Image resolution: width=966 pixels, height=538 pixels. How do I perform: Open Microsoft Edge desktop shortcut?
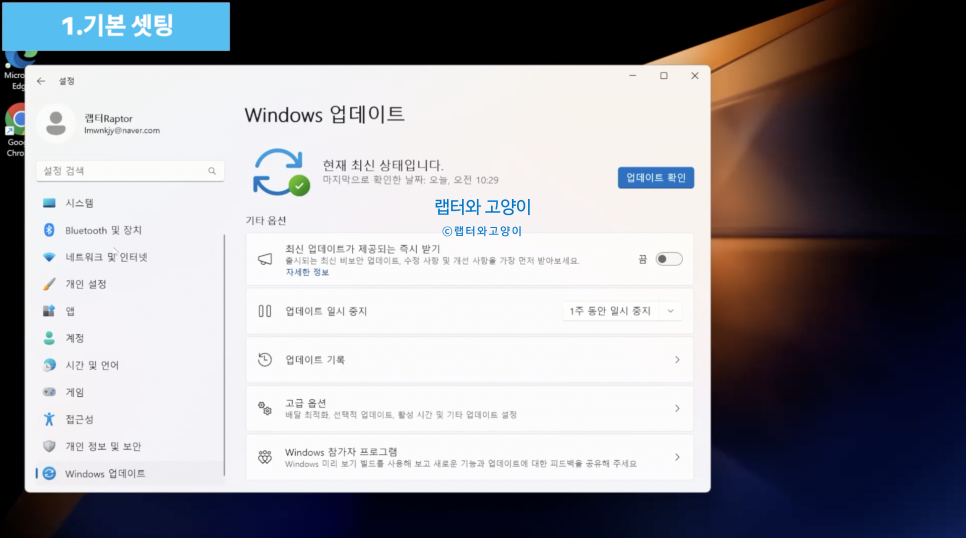[x=15, y=68]
